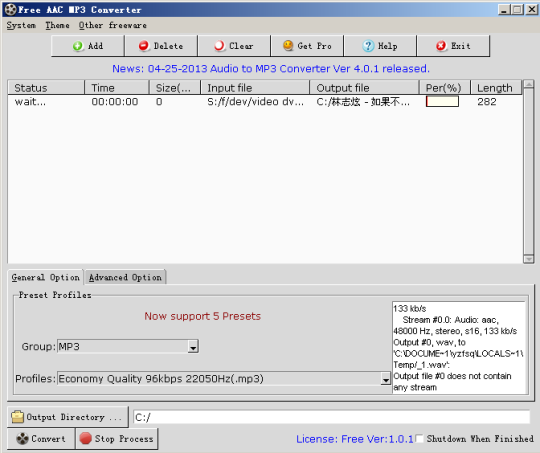The height and width of the screenshot is (453, 540).
Task: Click the Output Directory folder icon
Action: click(17, 417)
